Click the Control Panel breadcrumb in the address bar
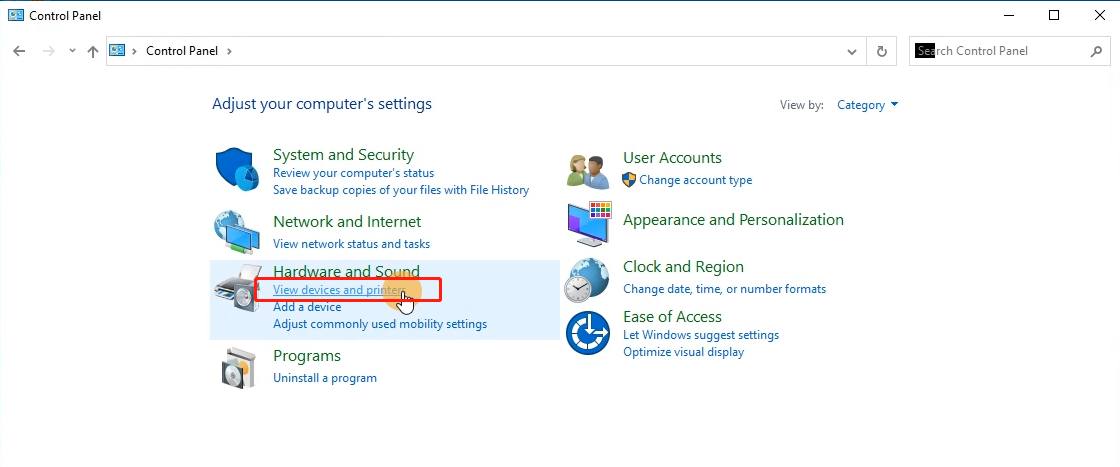Viewport: 1120px width, 467px height. 182,51
